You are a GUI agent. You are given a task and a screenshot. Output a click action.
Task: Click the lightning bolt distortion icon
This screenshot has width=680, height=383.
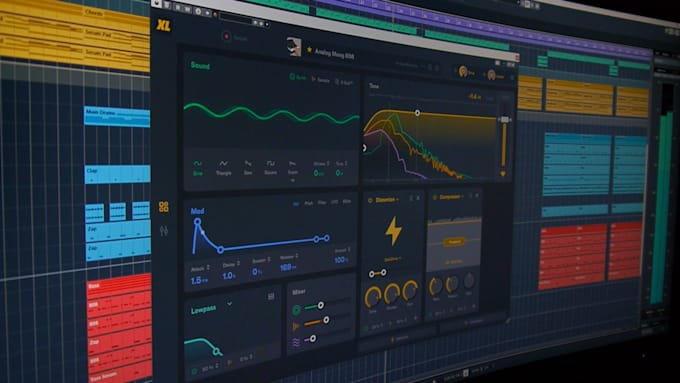click(x=393, y=231)
